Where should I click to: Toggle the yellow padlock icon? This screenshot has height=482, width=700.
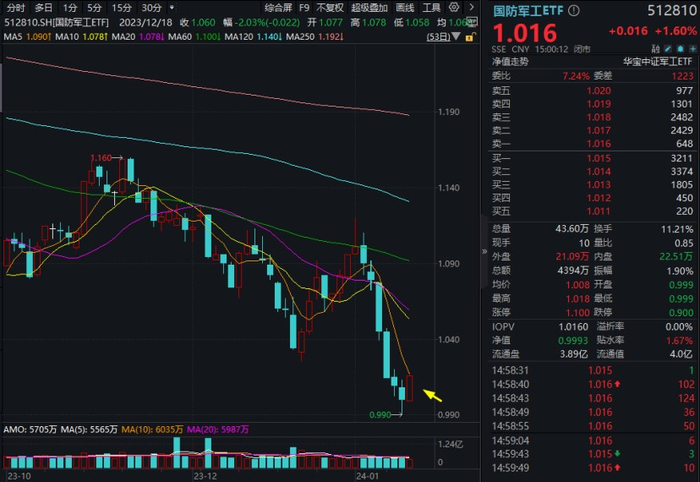pyautogui.click(x=470, y=37)
